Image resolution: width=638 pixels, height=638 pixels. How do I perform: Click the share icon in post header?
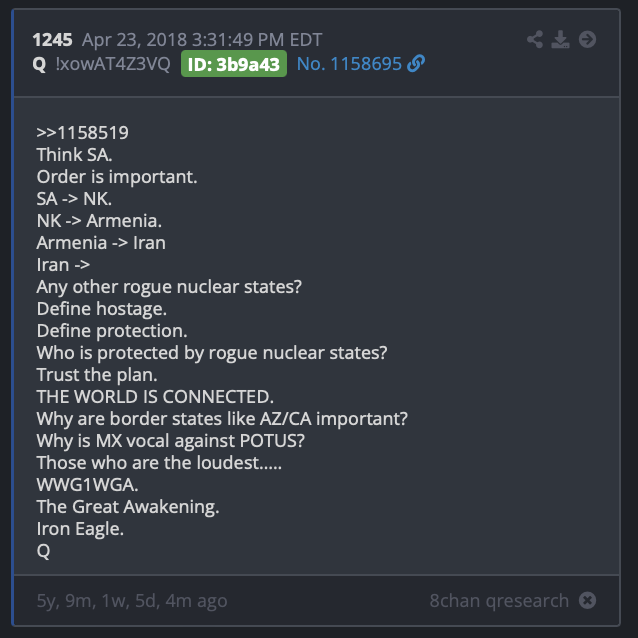pos(535,39)
